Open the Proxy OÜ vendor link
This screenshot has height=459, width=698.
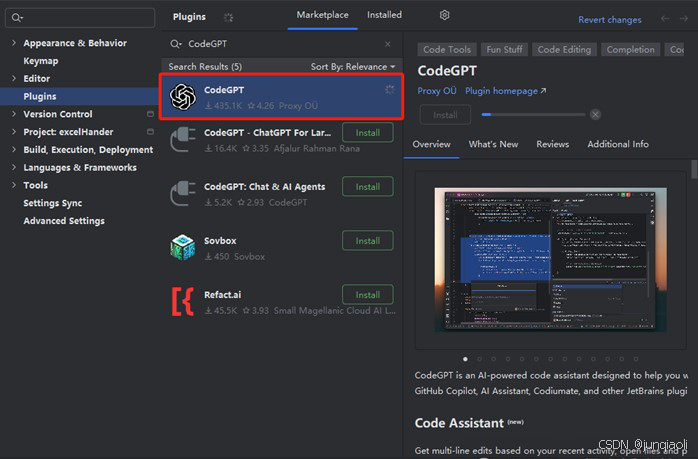click(x=437, y=91)
